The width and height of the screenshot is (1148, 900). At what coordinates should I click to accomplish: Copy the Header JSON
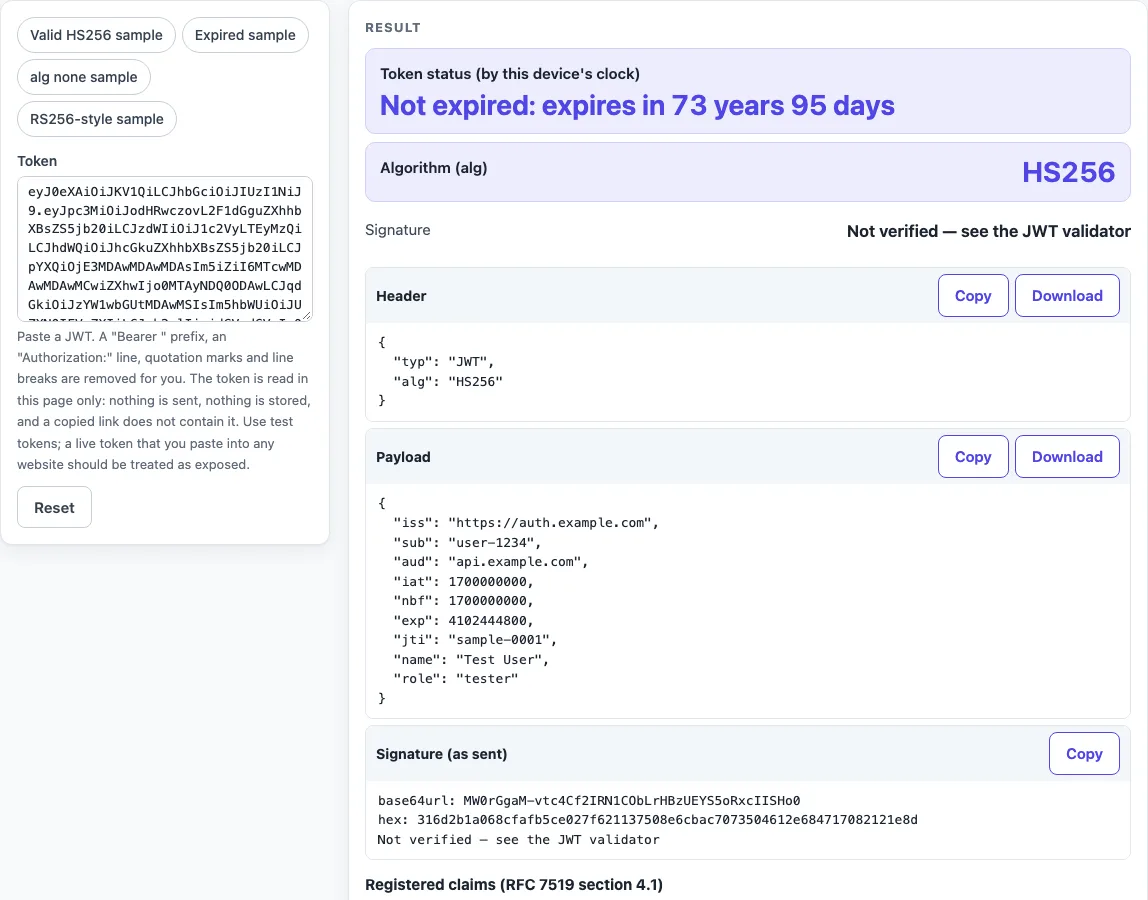[973, 296]
